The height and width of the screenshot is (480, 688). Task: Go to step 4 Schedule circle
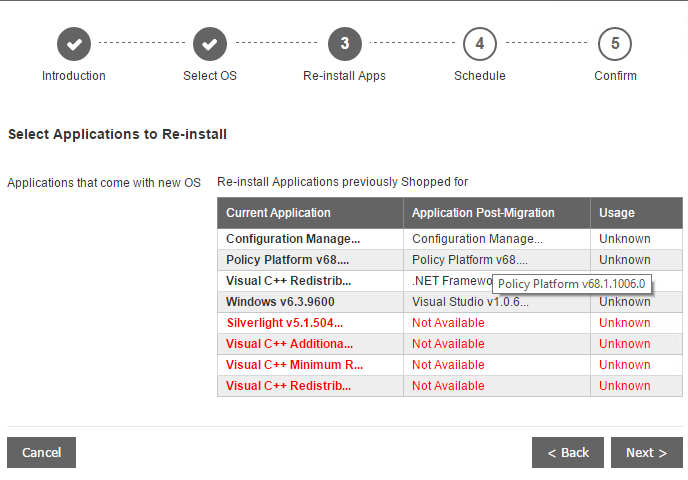pyautogui.click(x=480, y=44)
